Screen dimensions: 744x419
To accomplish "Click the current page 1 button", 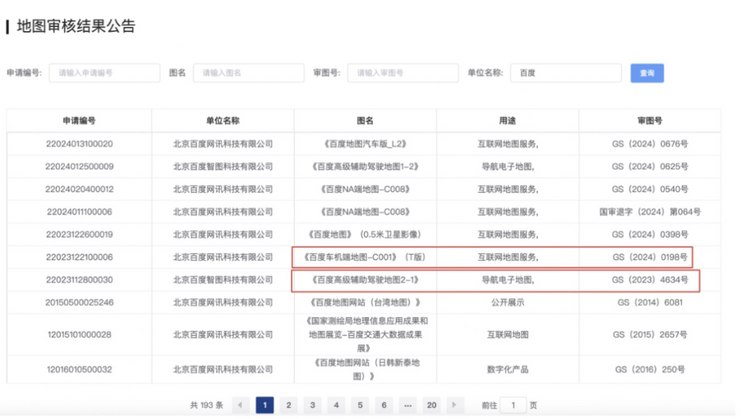I will tap(265, 405).
